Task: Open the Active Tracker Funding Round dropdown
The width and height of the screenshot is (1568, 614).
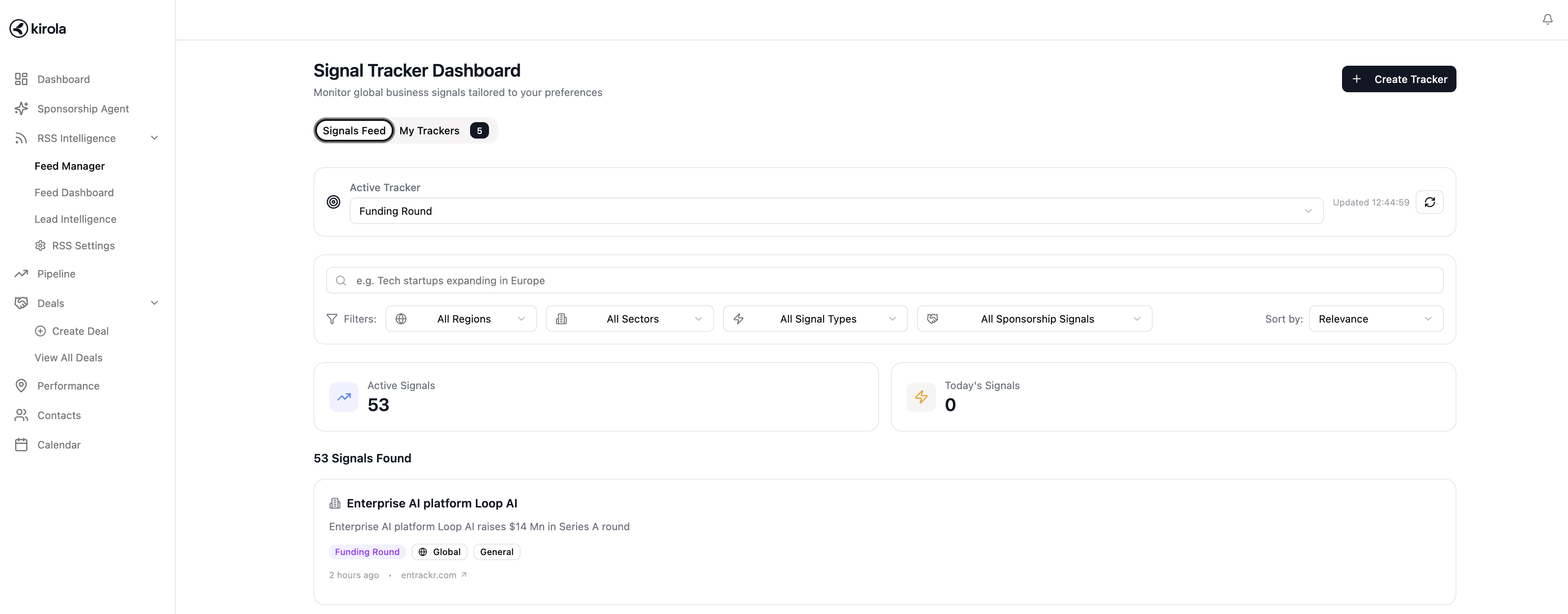Action: click(836, 211)
